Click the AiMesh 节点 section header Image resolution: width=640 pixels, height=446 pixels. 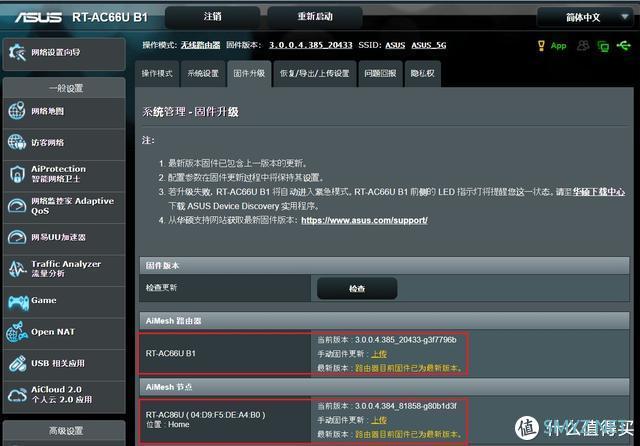[384, 387]
